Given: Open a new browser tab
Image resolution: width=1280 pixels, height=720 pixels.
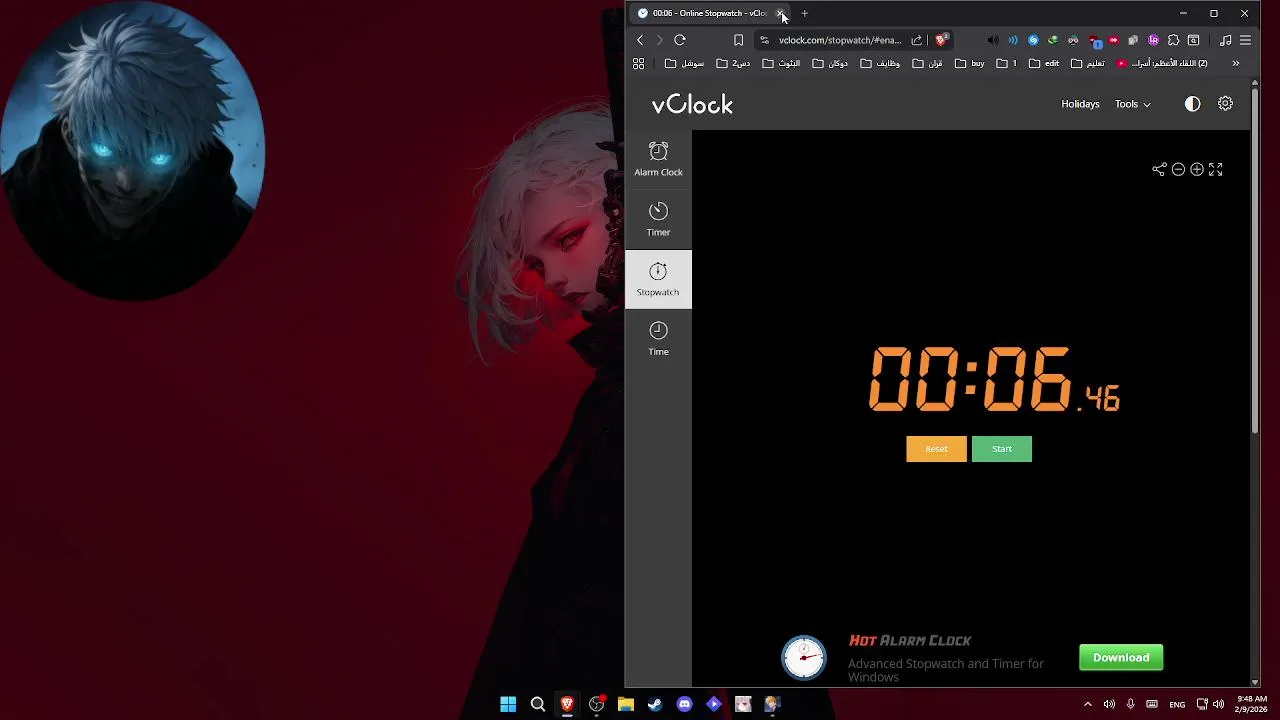Looking at the screenshot, I should coord(804,13).
